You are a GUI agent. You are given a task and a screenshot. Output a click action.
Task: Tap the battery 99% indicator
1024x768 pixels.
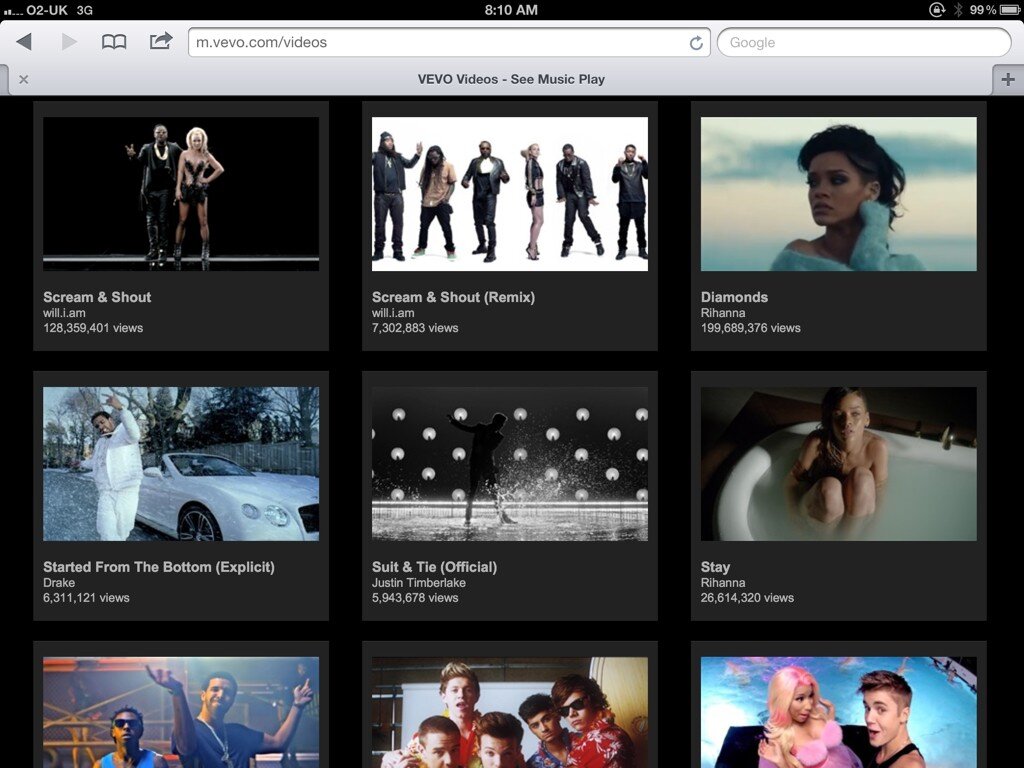click(993, 10)
